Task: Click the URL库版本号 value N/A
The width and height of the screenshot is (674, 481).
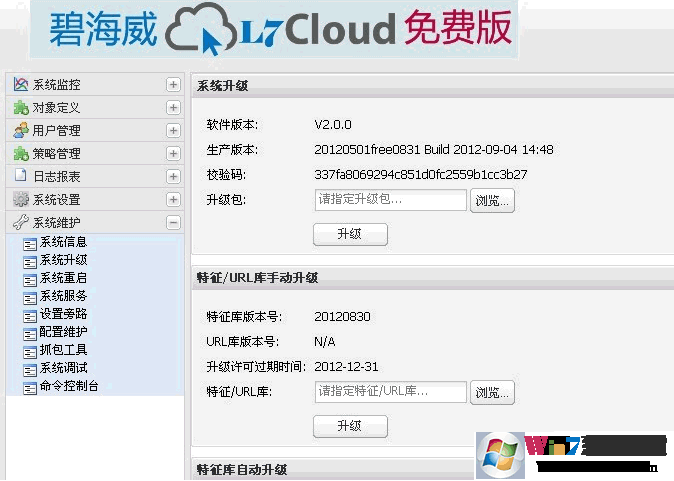Action: tap(325, 342)
